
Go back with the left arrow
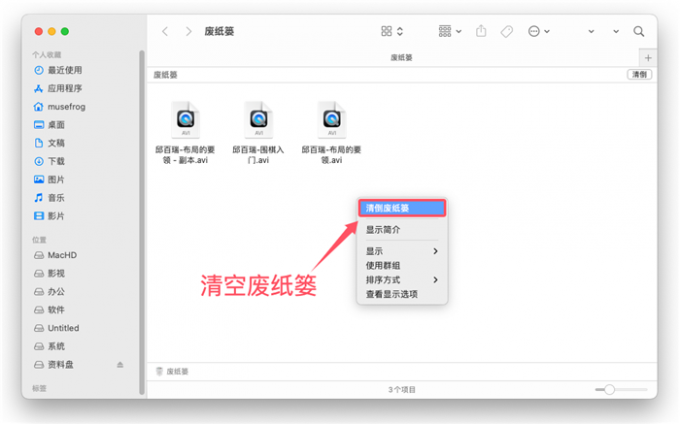165,31
